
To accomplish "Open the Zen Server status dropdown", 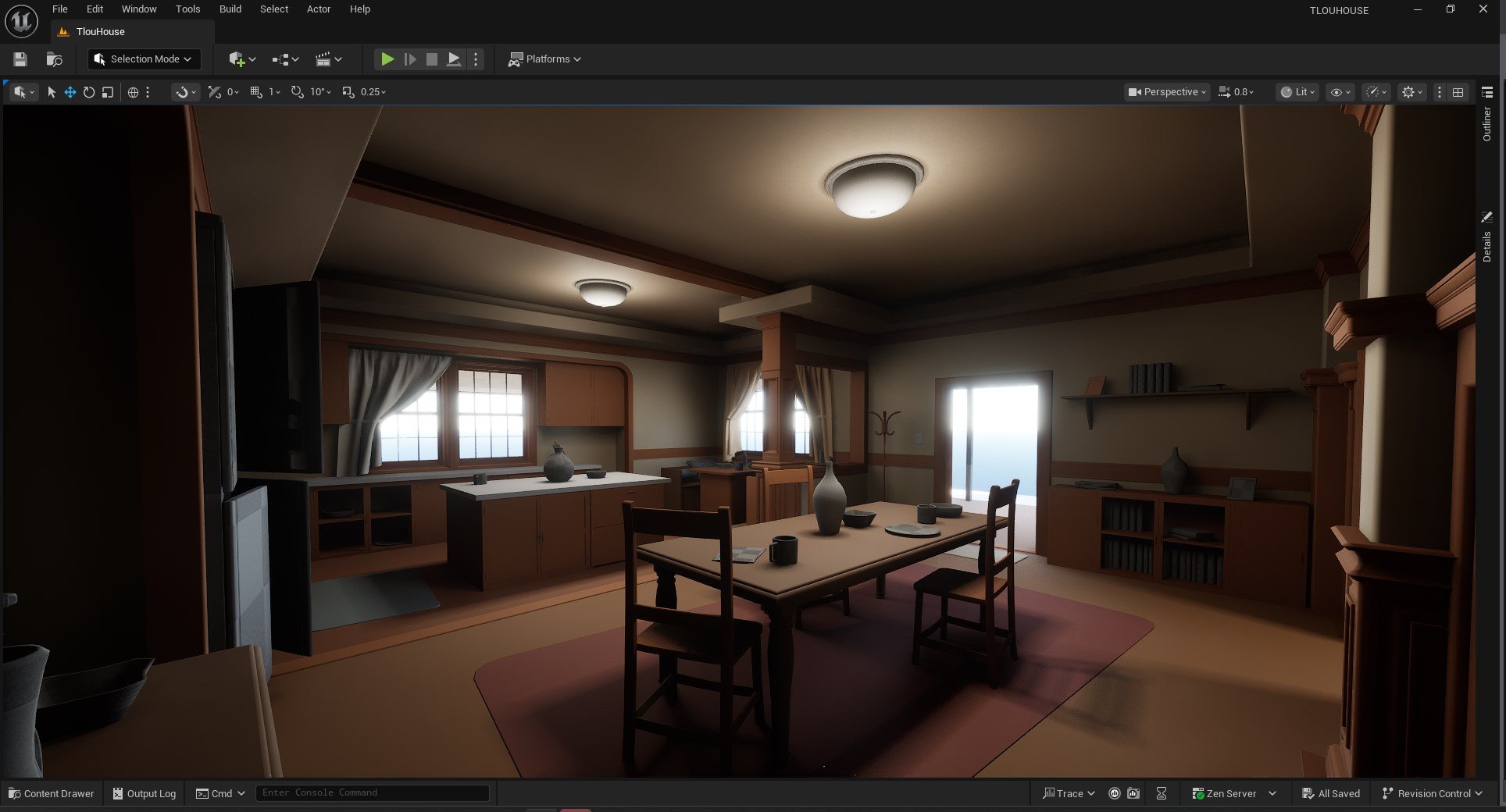I will click(x=1234, y=793).
